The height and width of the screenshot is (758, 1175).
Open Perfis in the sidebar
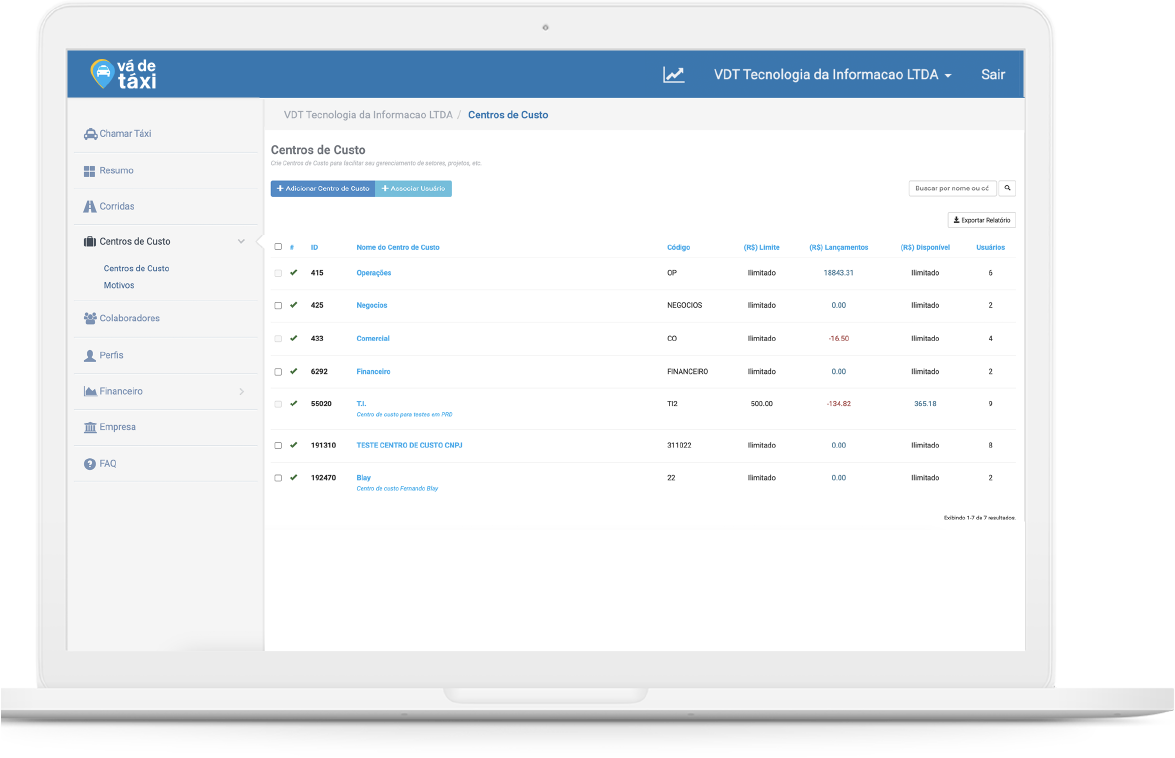(x=111, y=356)
